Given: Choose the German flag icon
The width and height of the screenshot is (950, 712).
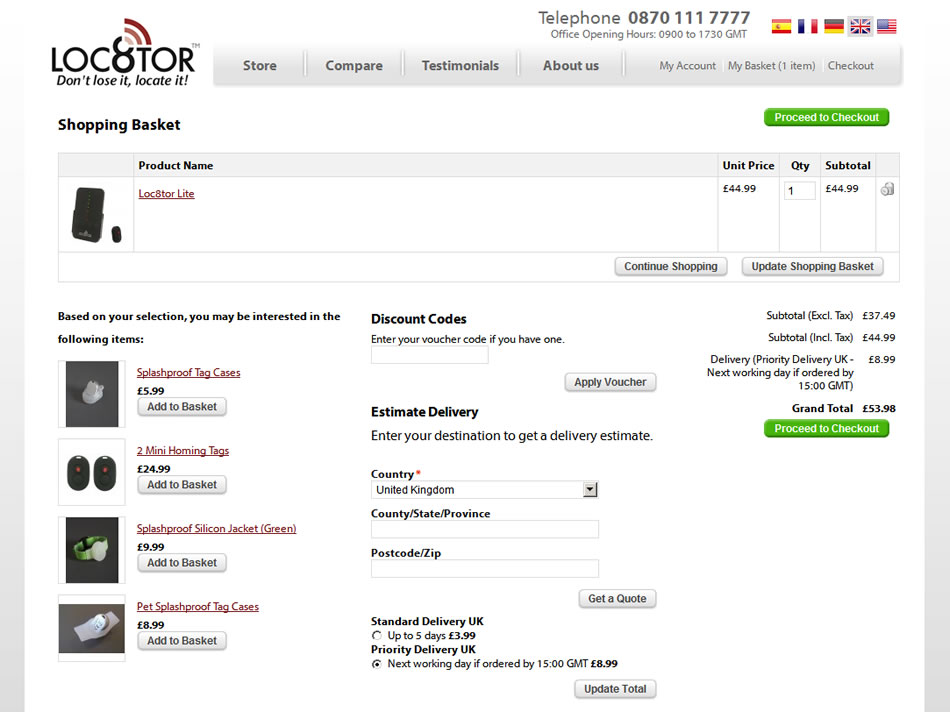Looking at the screenshot, I should point(833,27).
